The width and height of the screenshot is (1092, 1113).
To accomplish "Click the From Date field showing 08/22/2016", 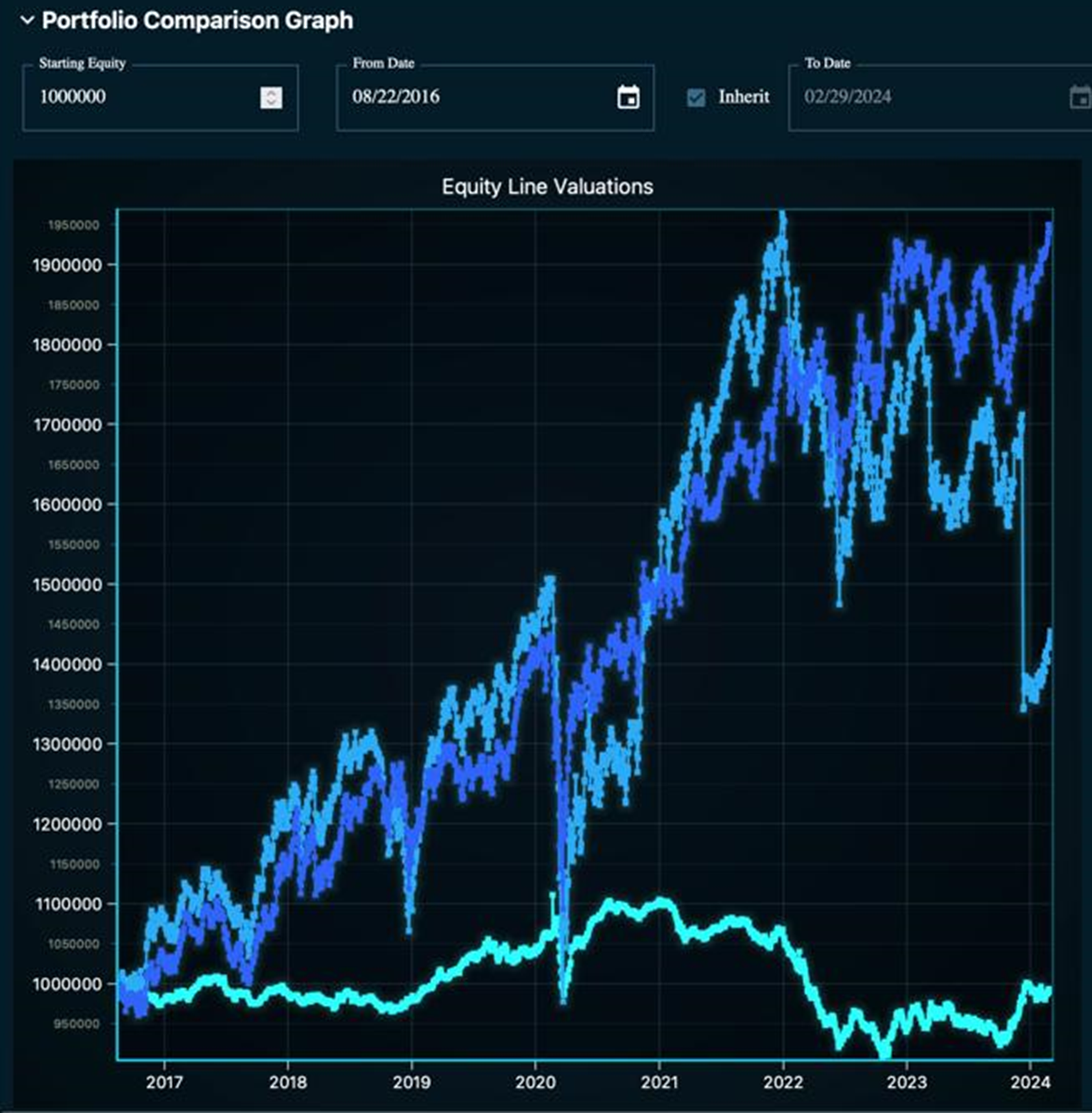I will click(454, 97).
